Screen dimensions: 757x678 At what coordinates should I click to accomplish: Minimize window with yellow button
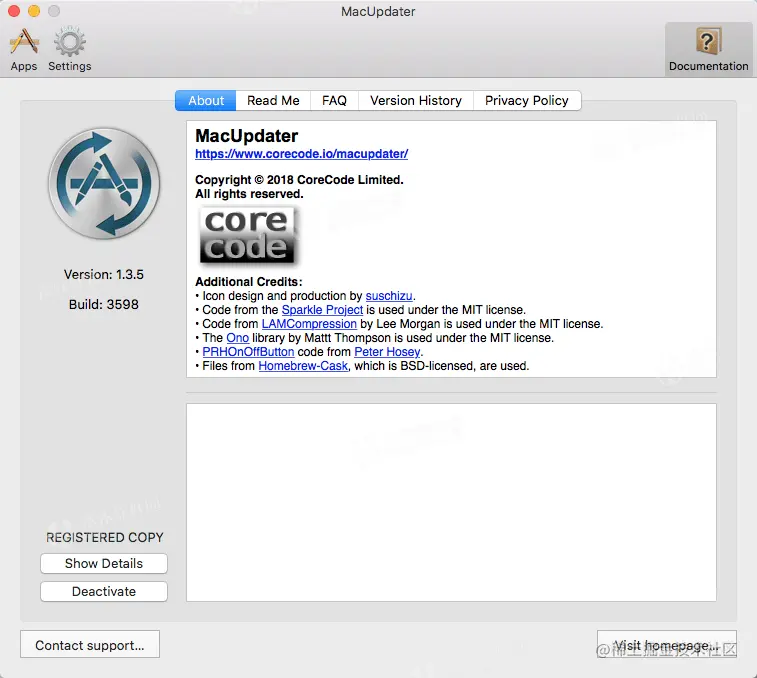tap(34, 11)
